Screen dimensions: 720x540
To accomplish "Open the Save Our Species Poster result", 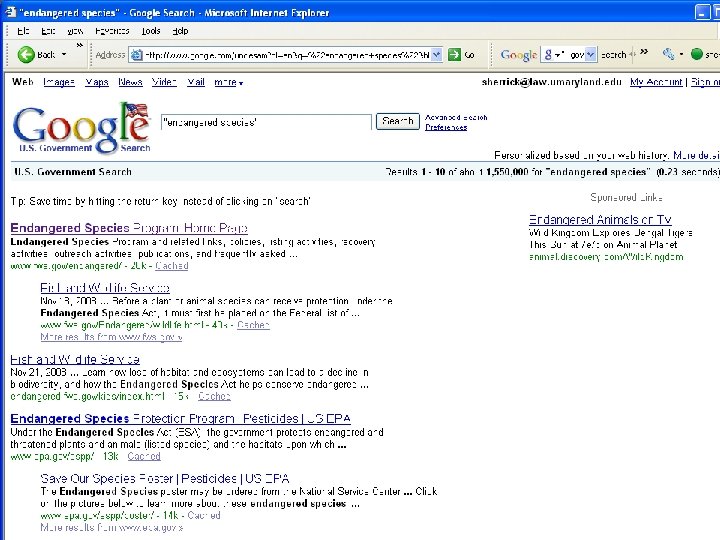I will click(165, 478).
